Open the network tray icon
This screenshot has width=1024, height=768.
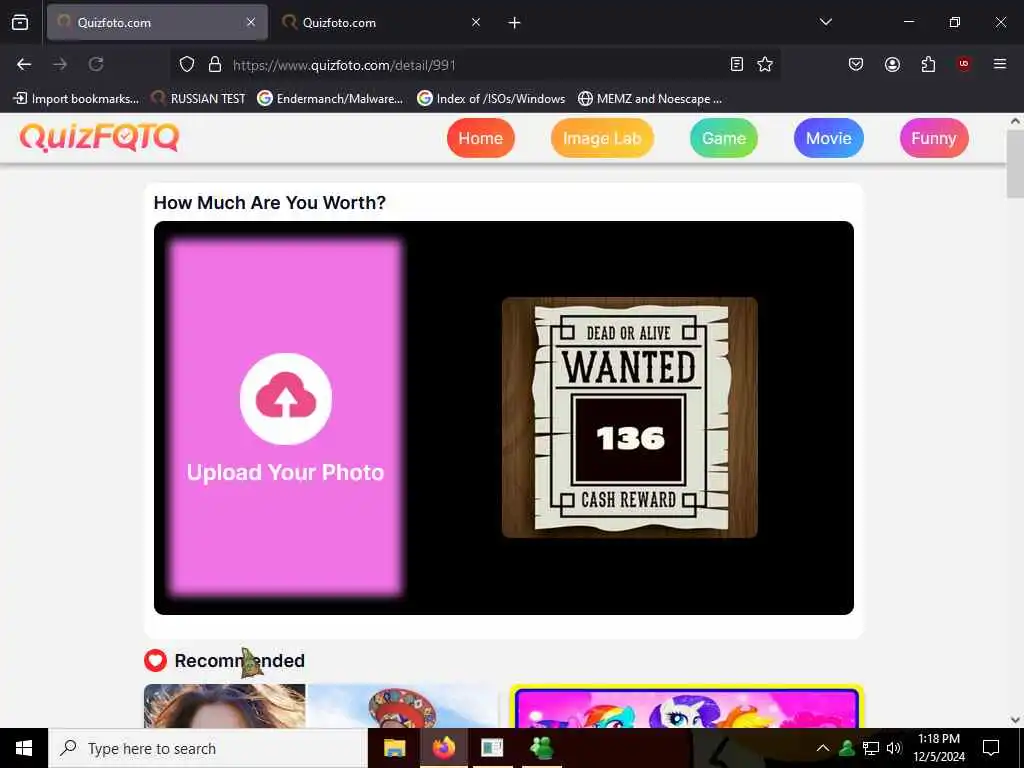(x=871, y=748)
